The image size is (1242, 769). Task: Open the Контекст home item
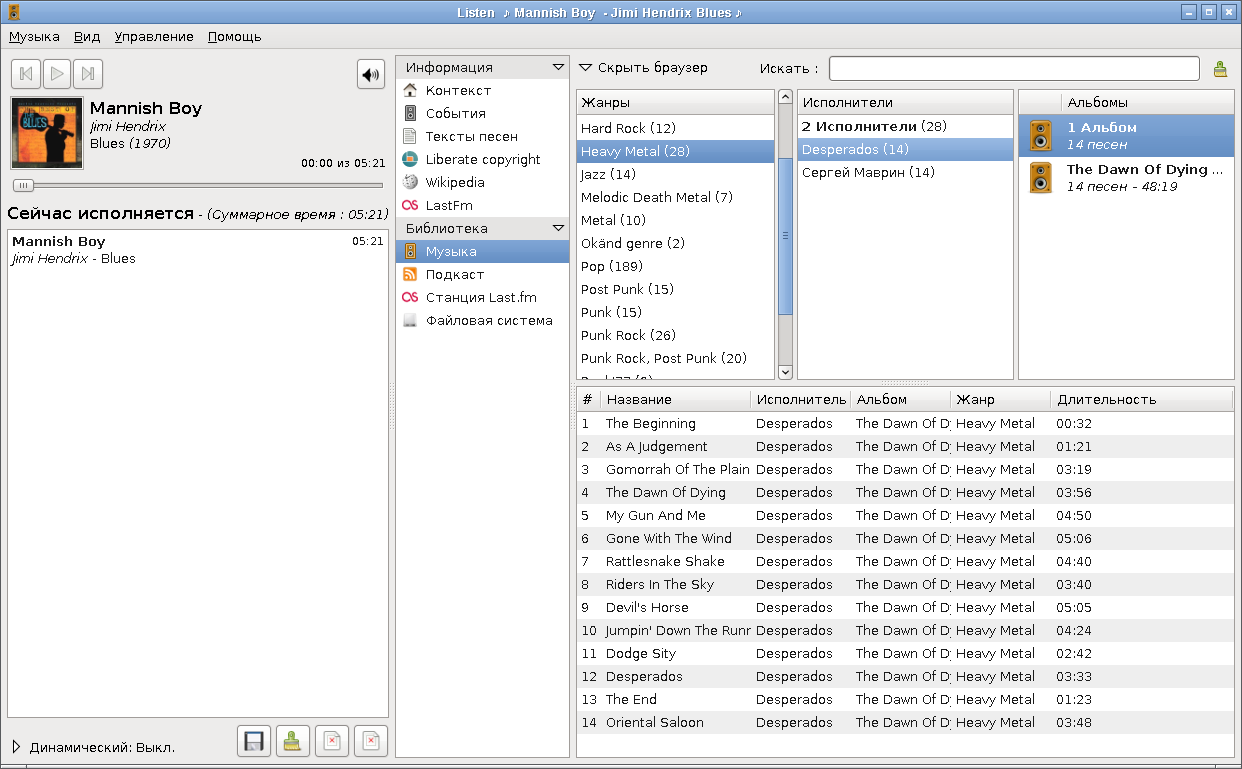pos(483,90)
